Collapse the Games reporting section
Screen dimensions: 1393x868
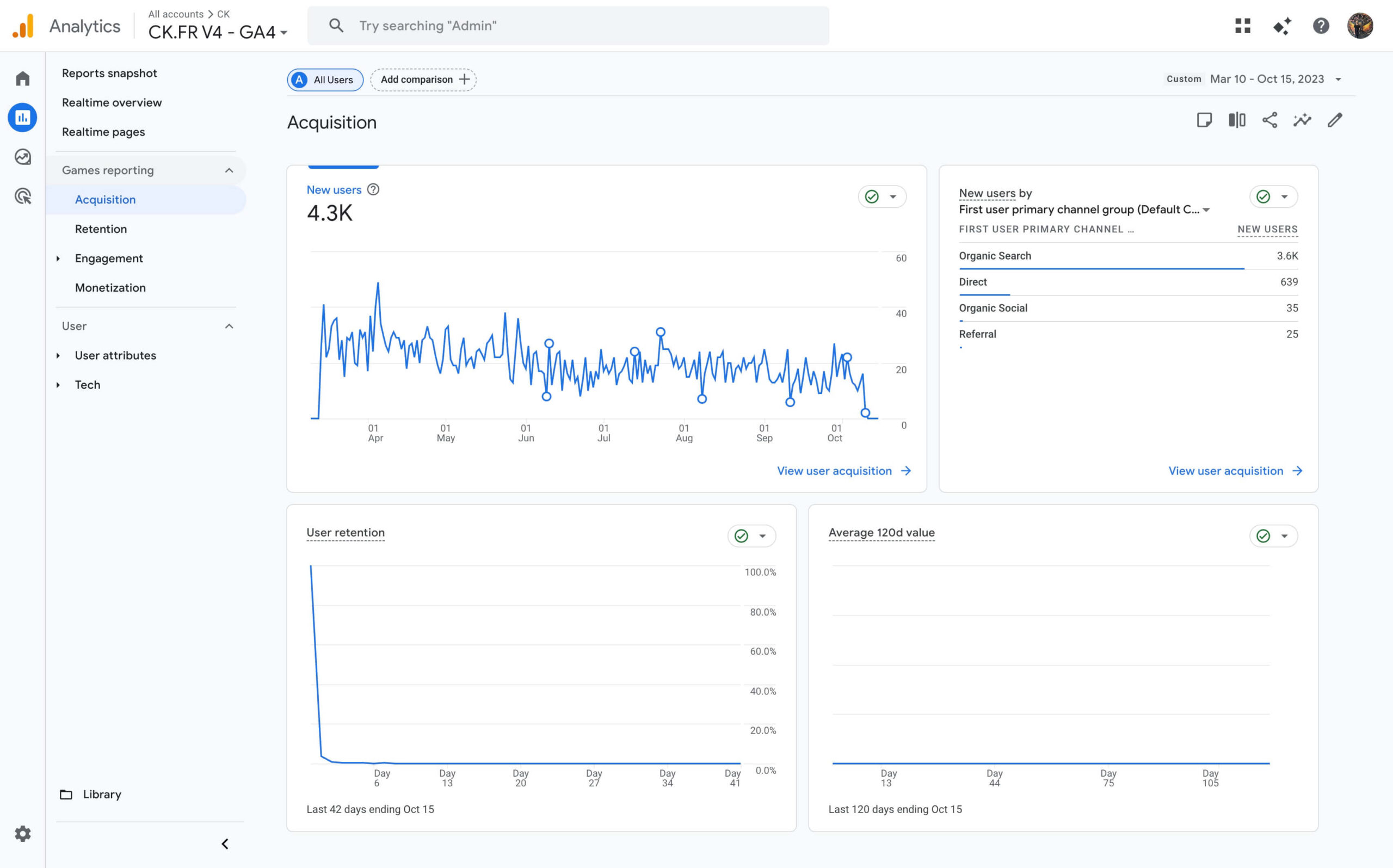click(x=229, y=170)
